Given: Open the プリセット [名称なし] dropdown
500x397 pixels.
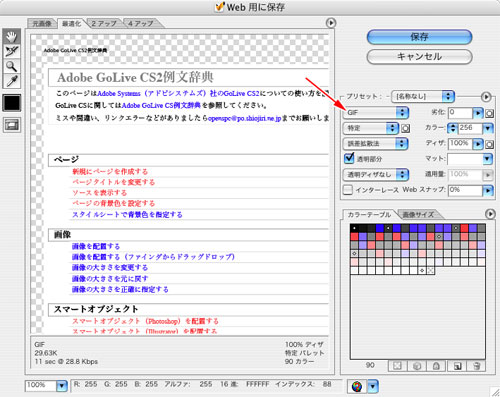Looking at the screenshot, I should pyautogui.click(x=423, y=96).
